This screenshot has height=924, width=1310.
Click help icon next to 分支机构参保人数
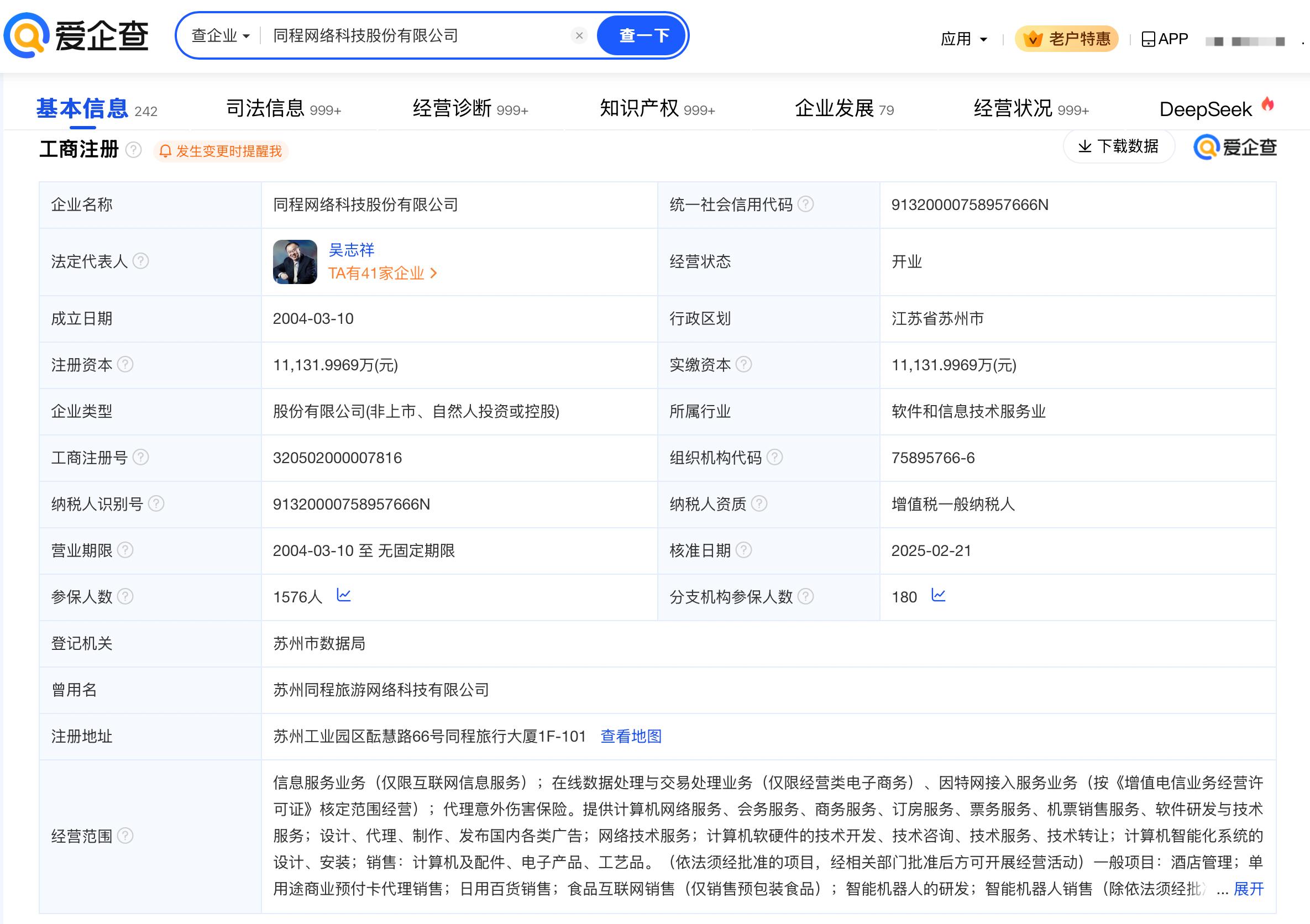[805, 597]
